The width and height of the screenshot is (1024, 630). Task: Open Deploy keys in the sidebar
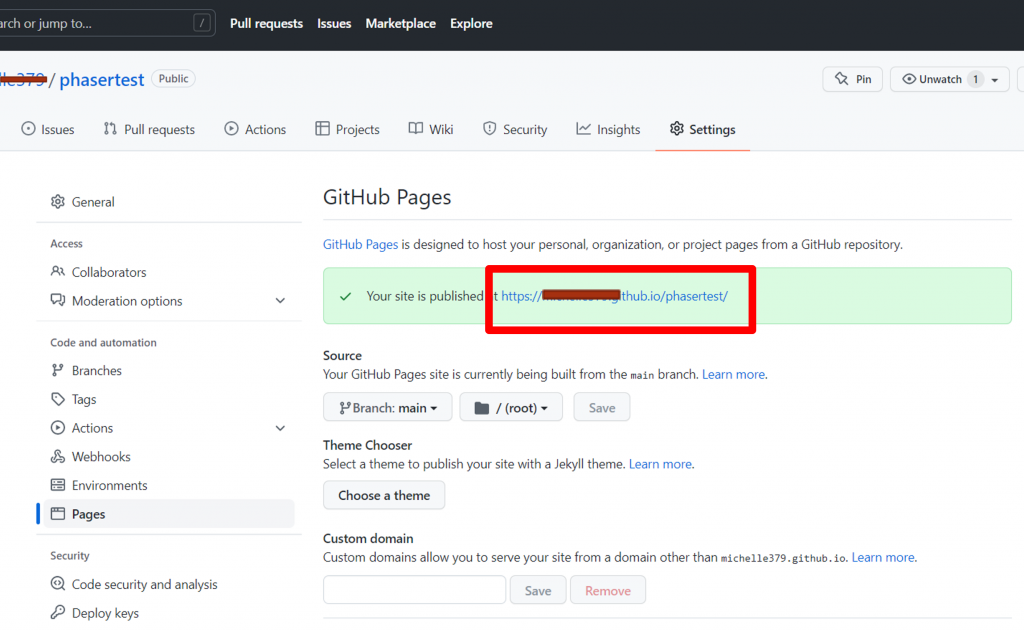click(x=105, y=614)
